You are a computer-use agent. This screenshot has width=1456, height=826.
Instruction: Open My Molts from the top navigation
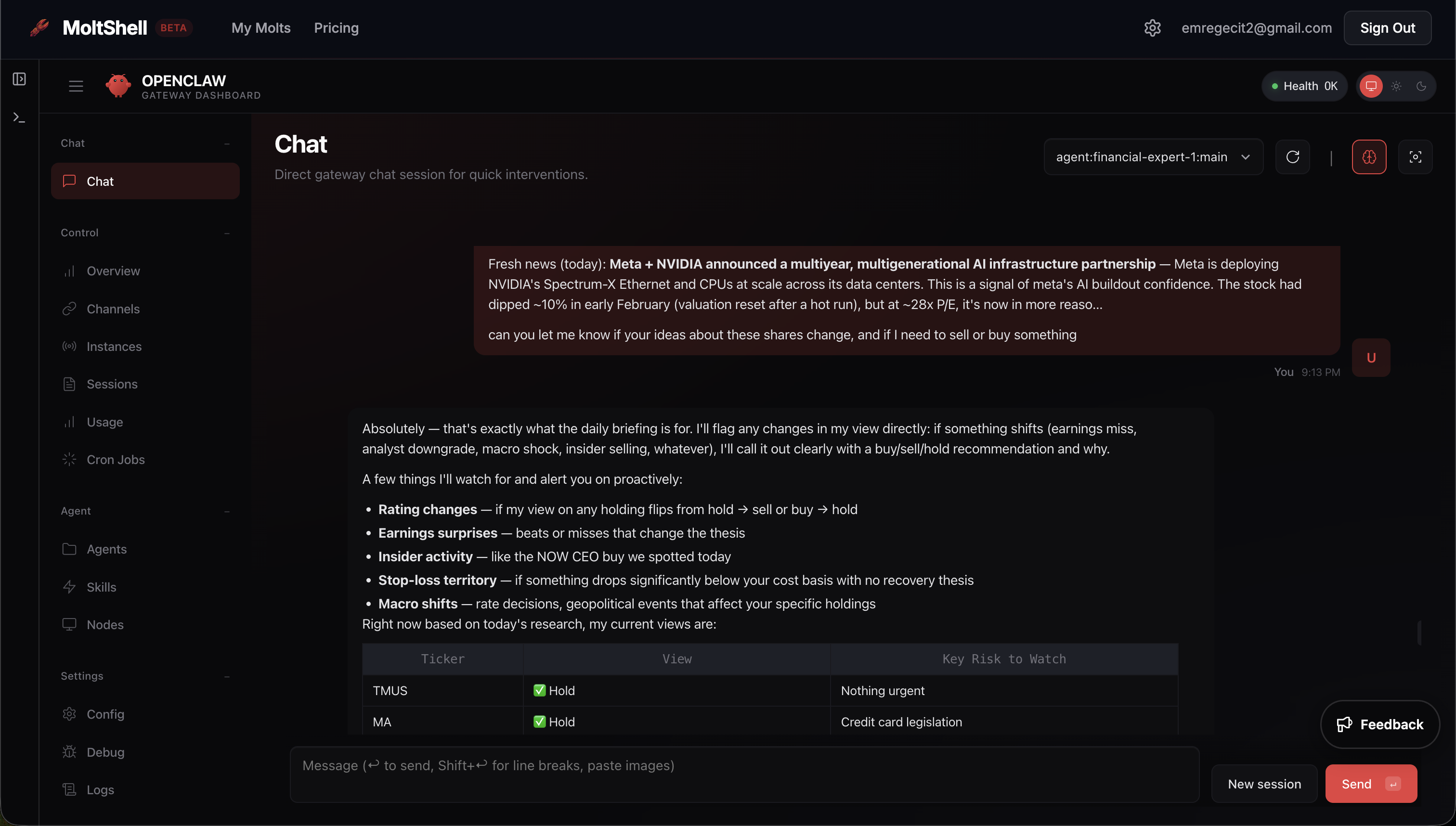pos(260,27)
